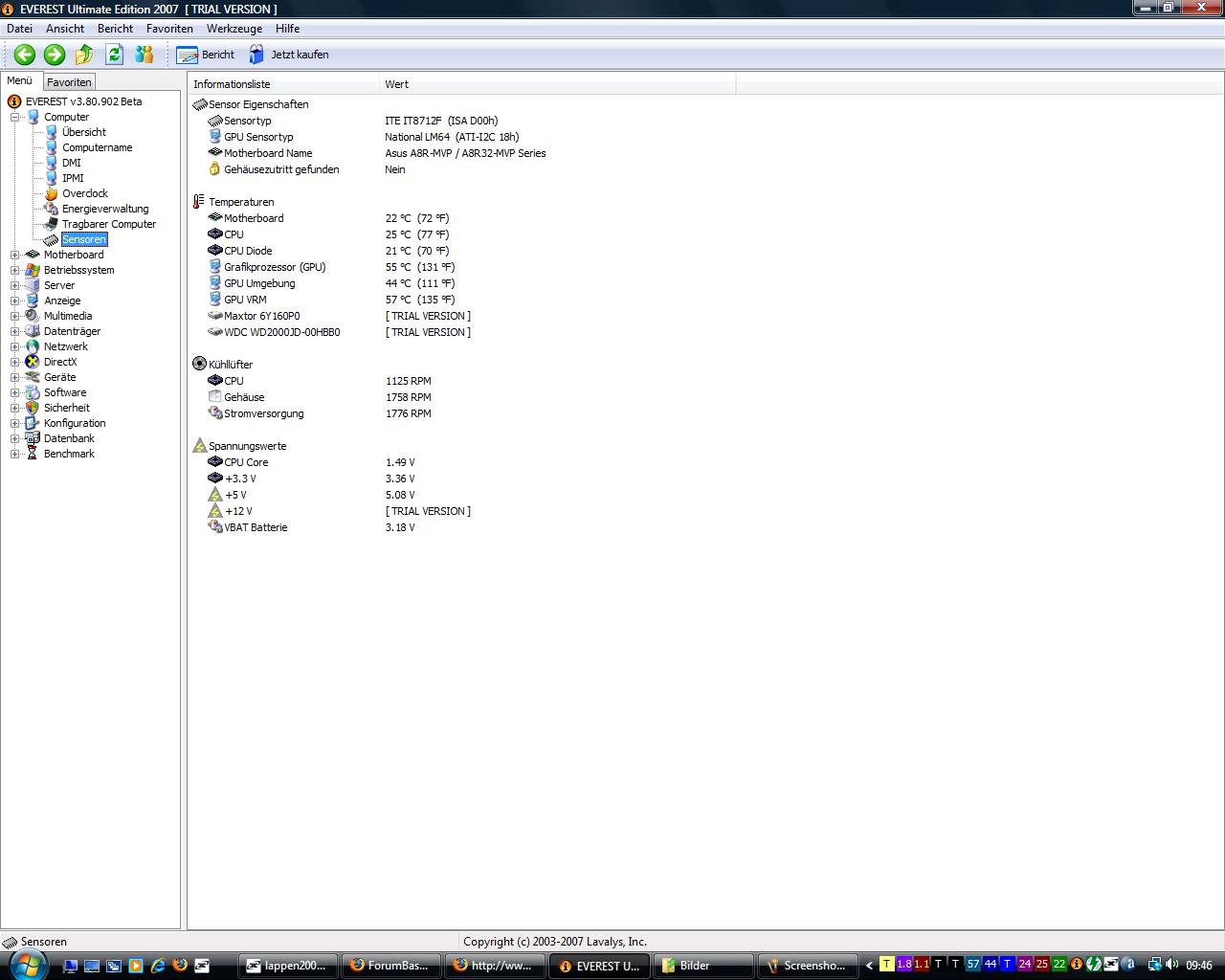The image size is (1225, 980).
Task: Click the Up one level toolbar icon
Action: click(x=84, y=55)
